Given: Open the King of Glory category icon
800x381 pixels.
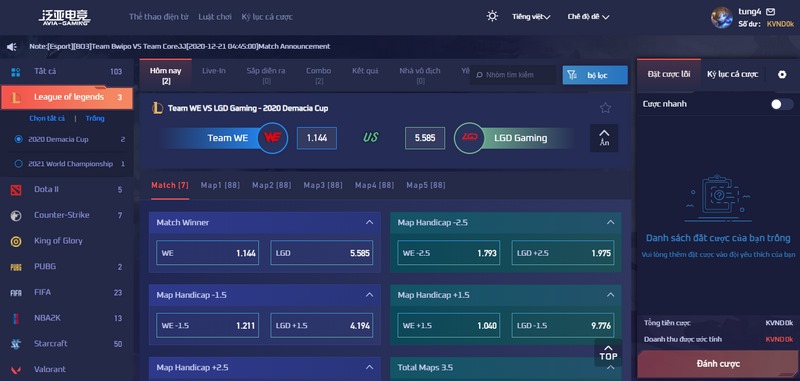Looking at the screenshot, I should point(16,241).
